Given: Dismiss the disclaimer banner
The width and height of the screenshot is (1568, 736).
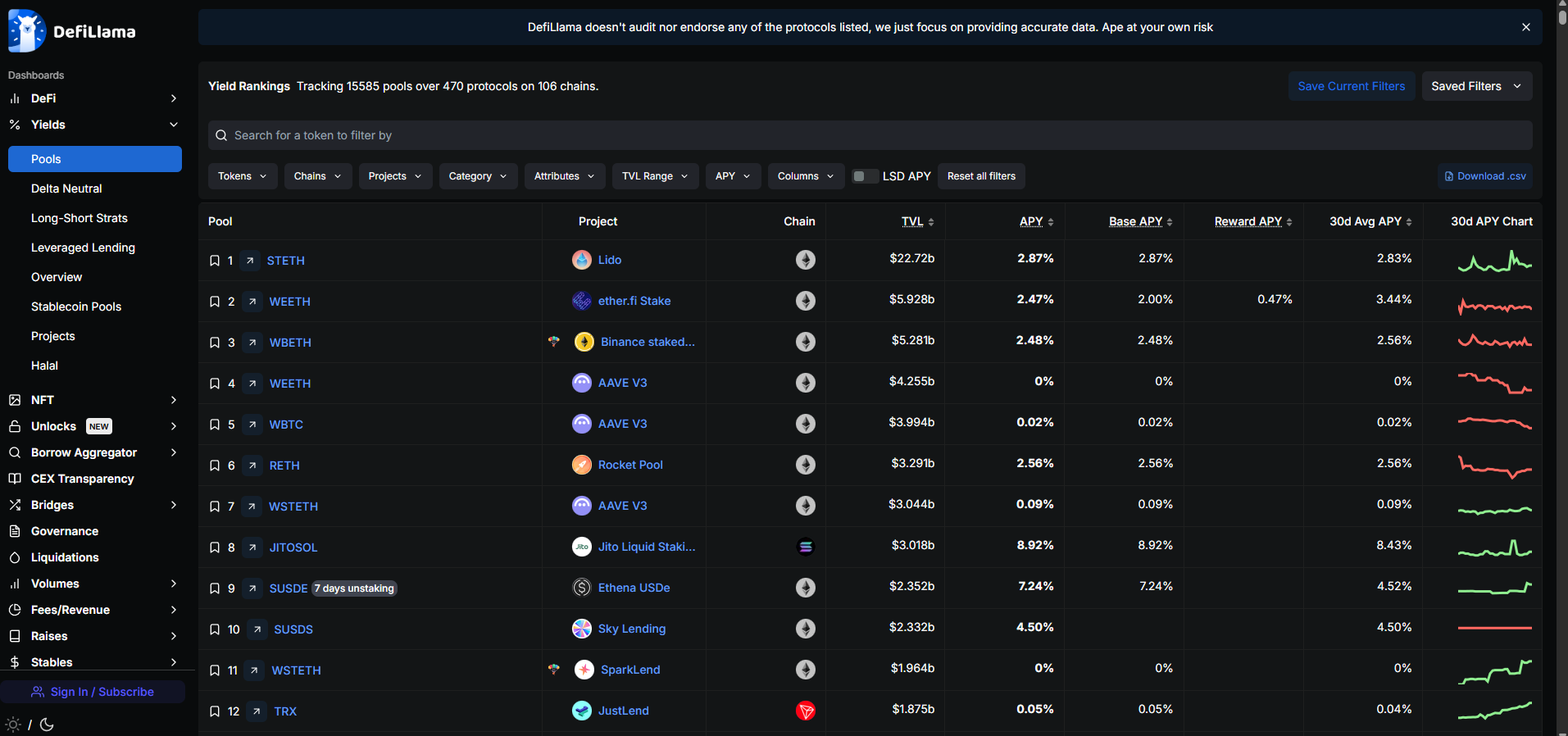Looking at the screenshot, I should click(x=1526, y=27).
